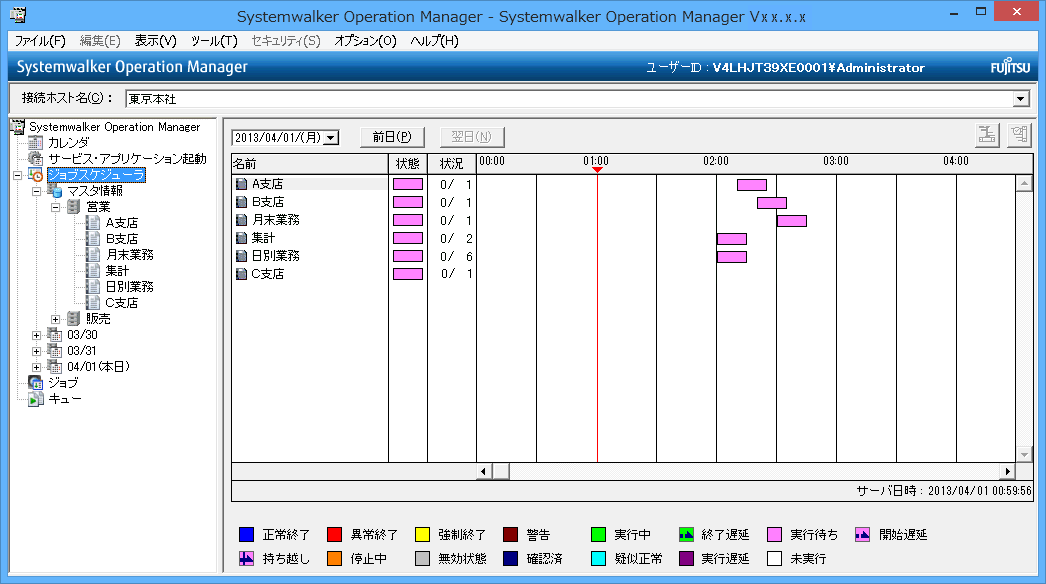Click the 集計 row icon in list
The image size is (1046, 584).
(241, 238)
